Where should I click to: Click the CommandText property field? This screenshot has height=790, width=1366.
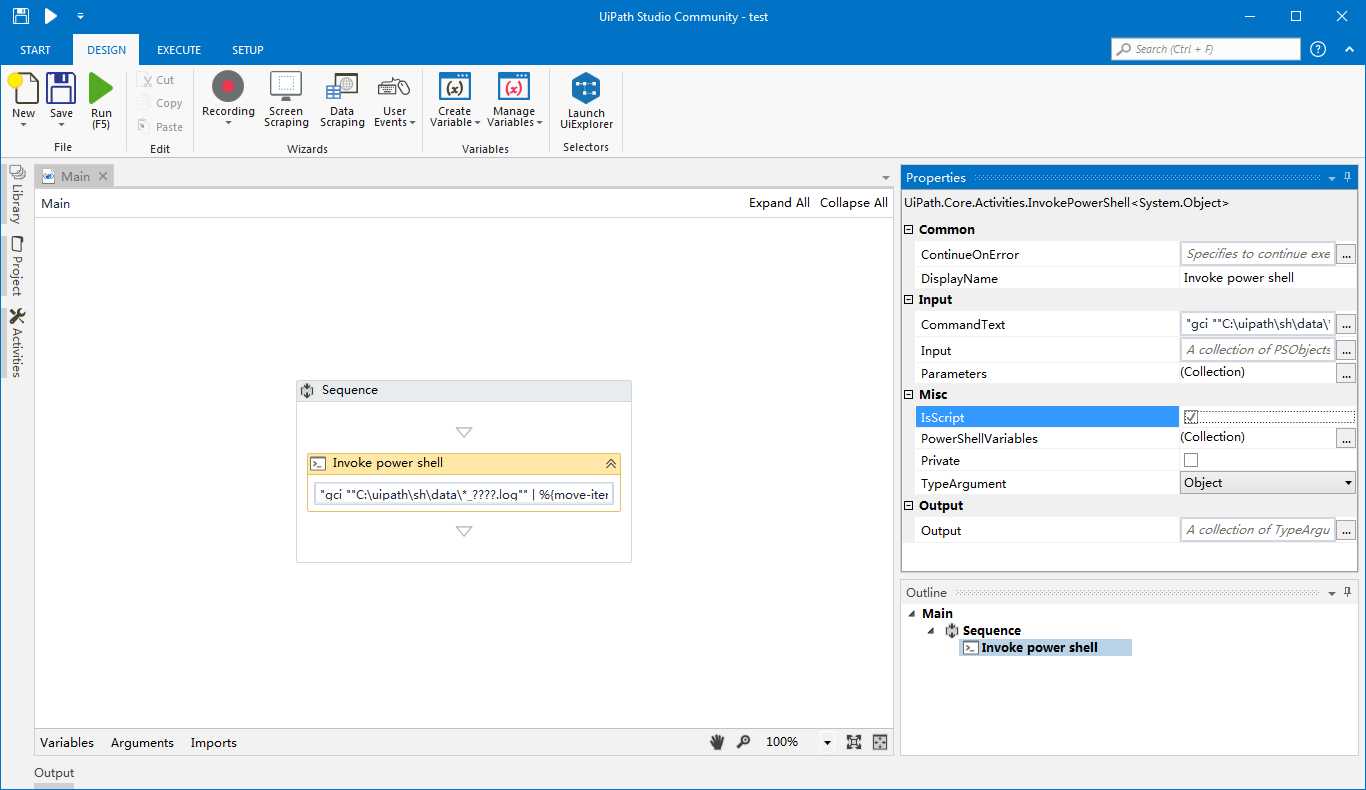pyautogui.click(x=1258, y=324)
